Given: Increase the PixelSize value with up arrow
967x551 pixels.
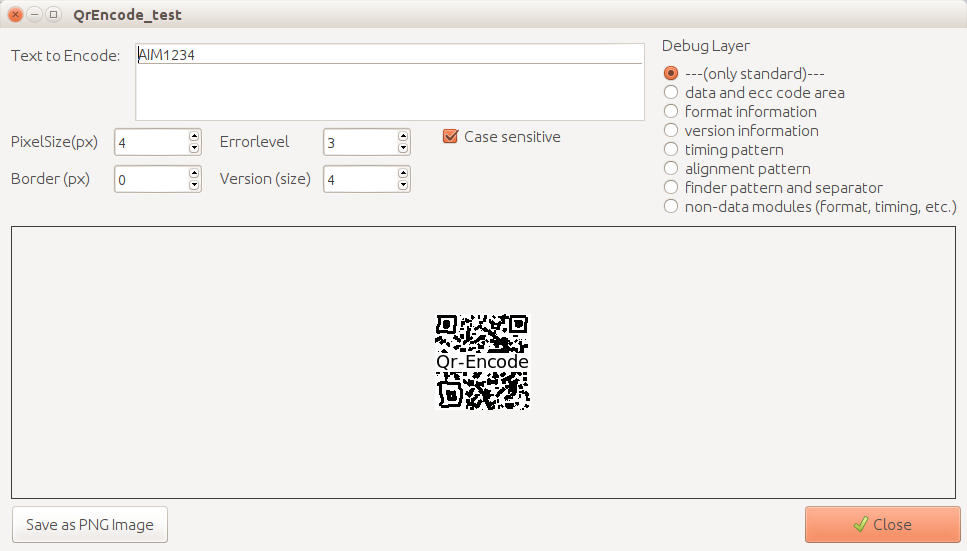Looking at the screenshot, I should (194, 136).
